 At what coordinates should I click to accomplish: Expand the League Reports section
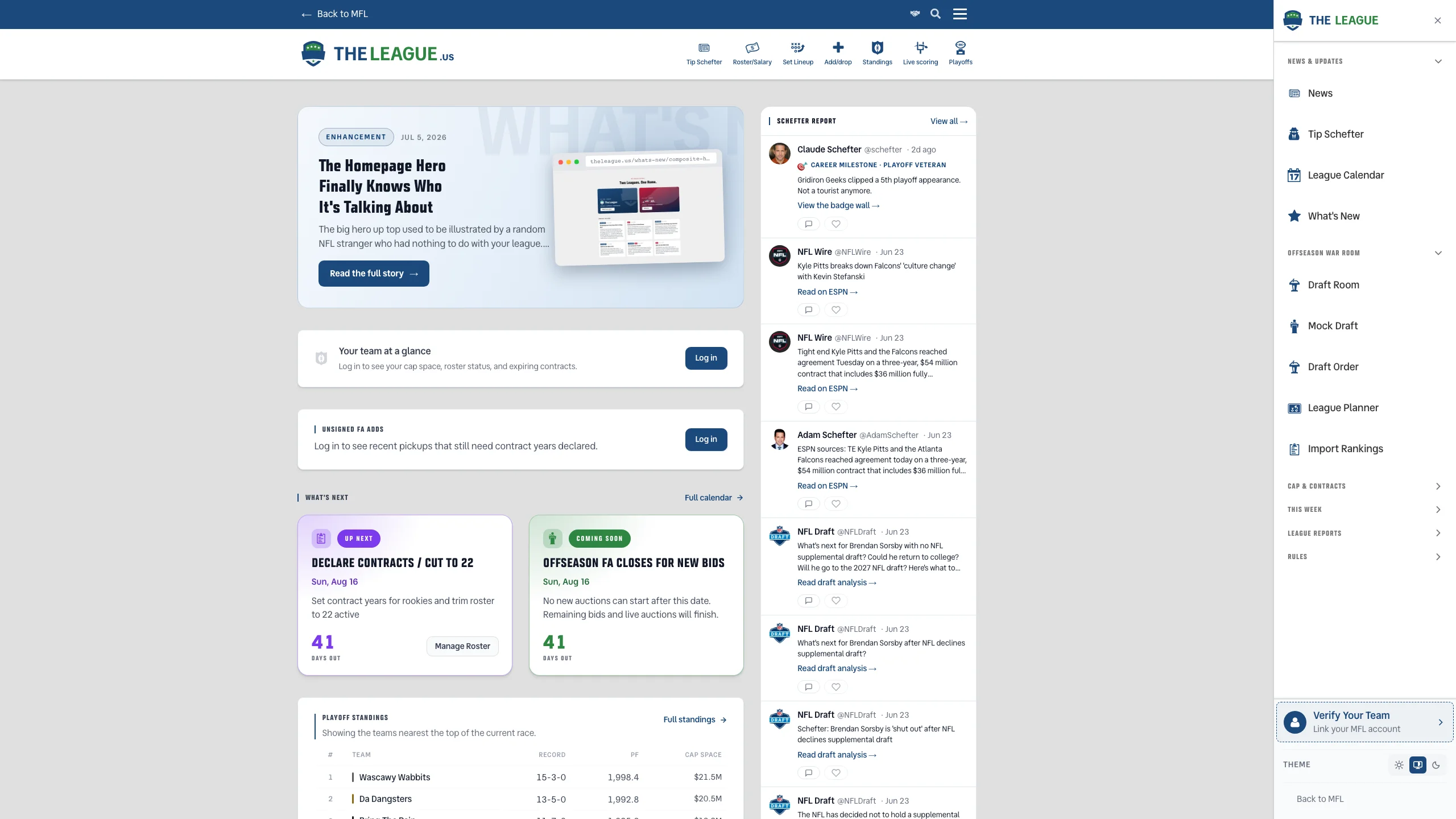point(1364,533)
